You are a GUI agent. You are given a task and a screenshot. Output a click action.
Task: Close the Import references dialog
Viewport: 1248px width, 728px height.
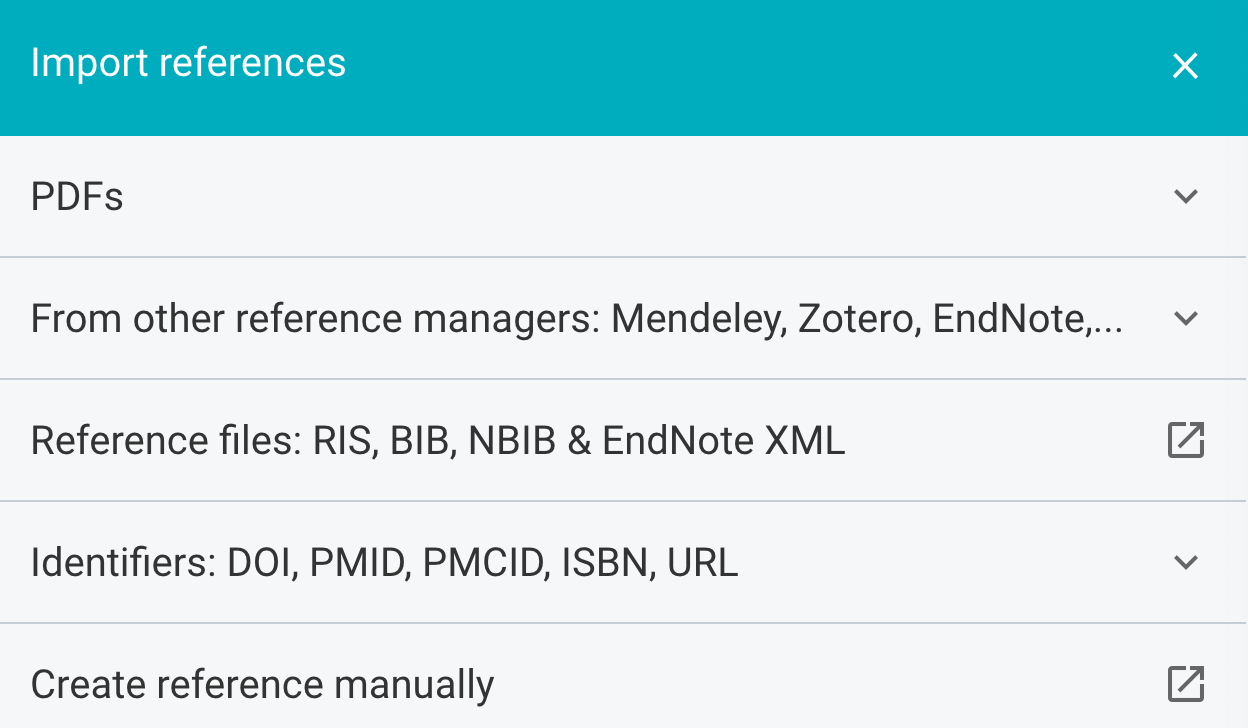pos(1185,66)
